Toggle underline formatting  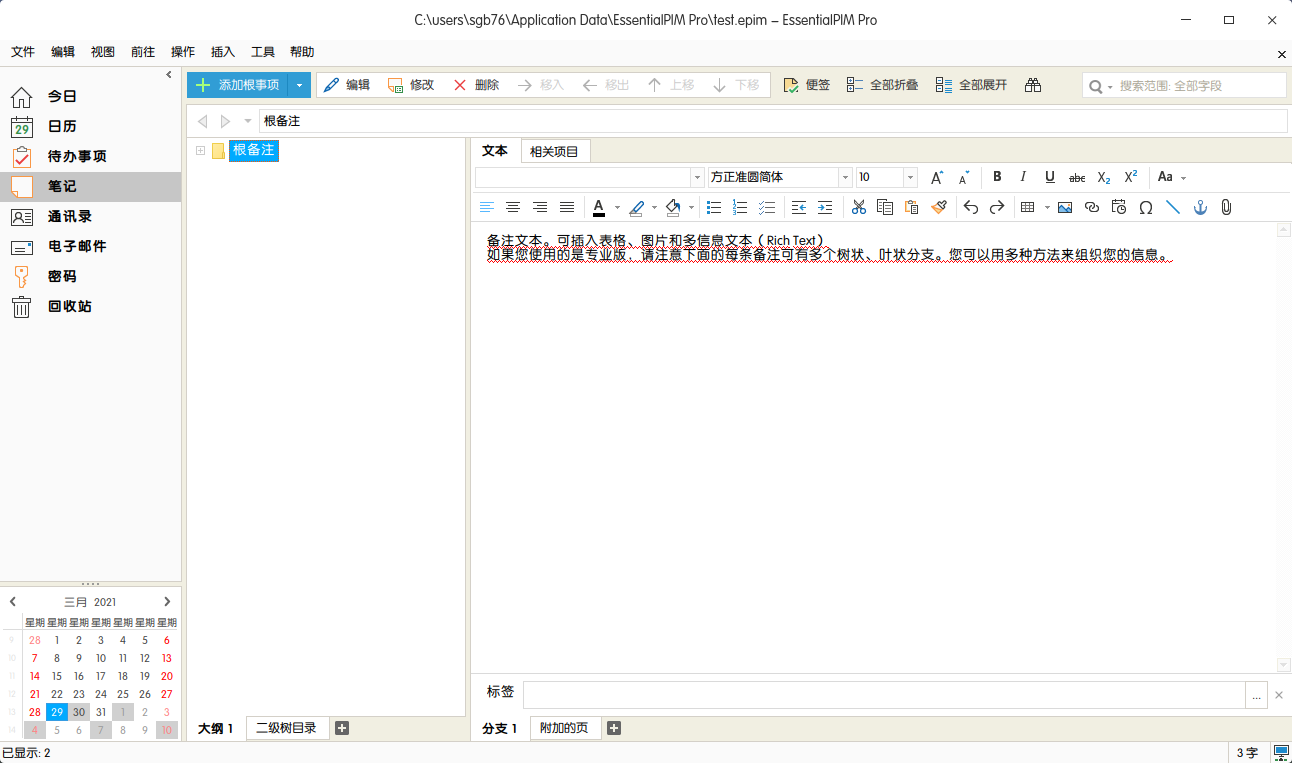[1049, 177]
